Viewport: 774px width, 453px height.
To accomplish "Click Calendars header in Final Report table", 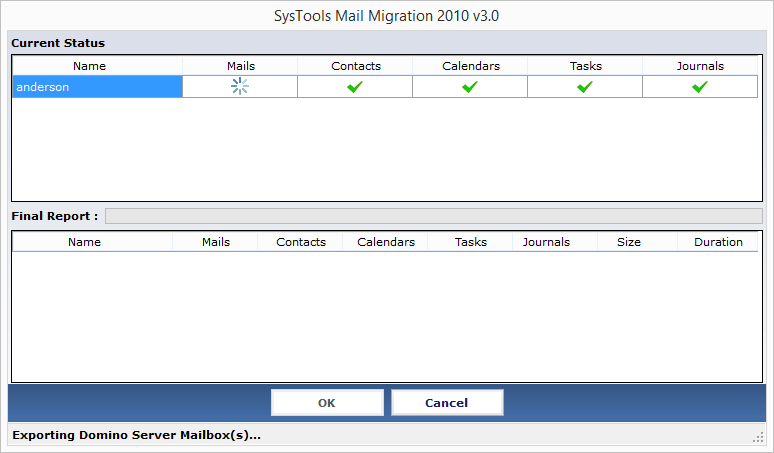I will tap(385, 242).
